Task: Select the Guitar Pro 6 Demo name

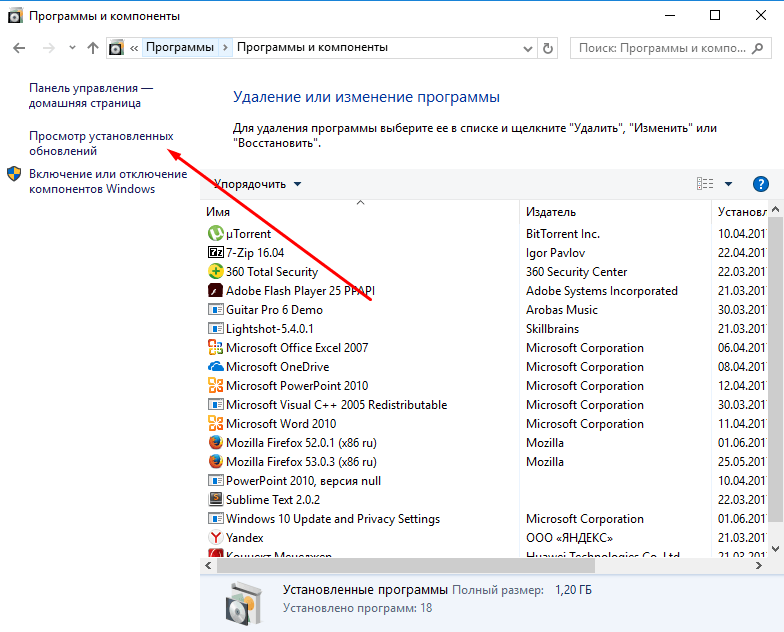Action: coord(274,310)
